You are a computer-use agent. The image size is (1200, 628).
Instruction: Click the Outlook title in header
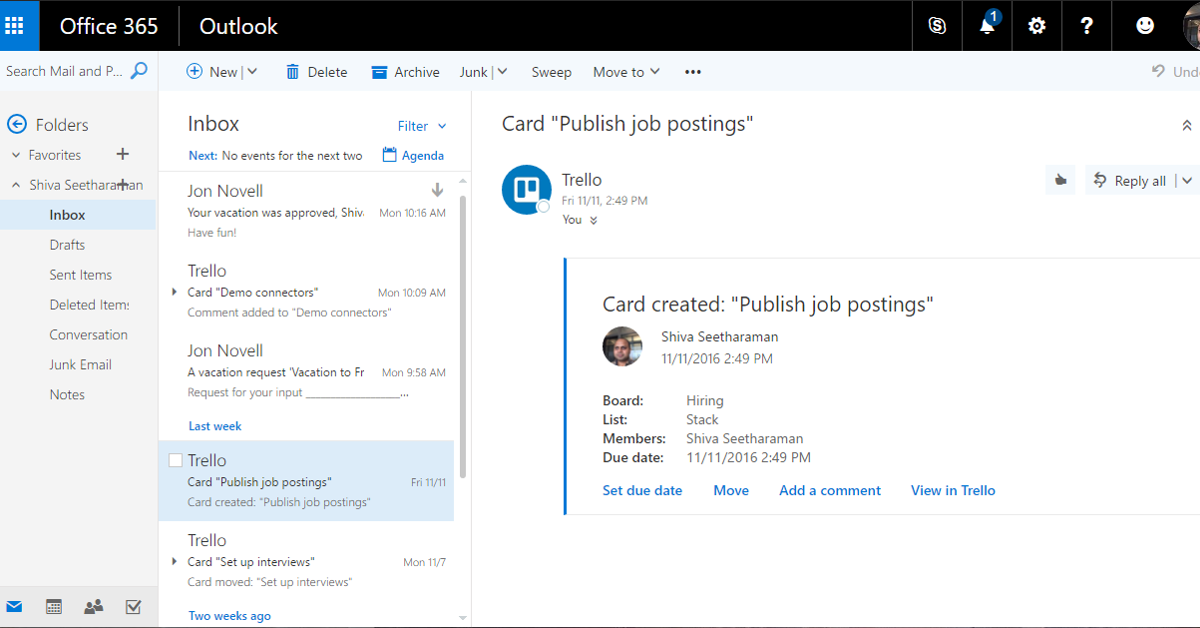click(x=239, y=26)
